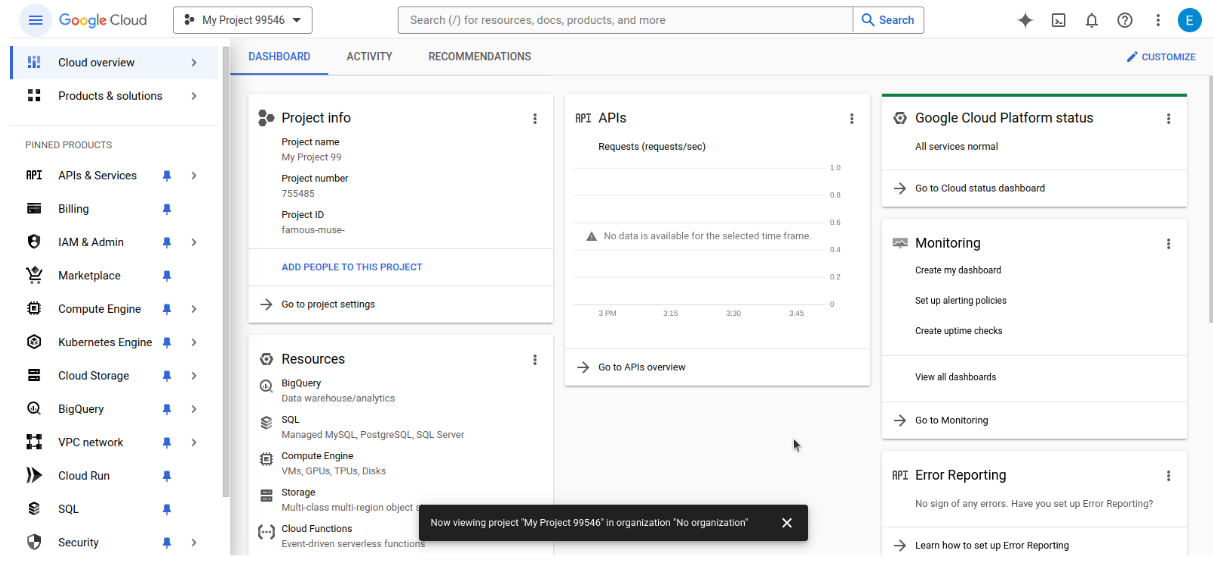1213x566 pixels.
Task: Open Error Reporting card options menu
Action: click(x=1168, y=476)
